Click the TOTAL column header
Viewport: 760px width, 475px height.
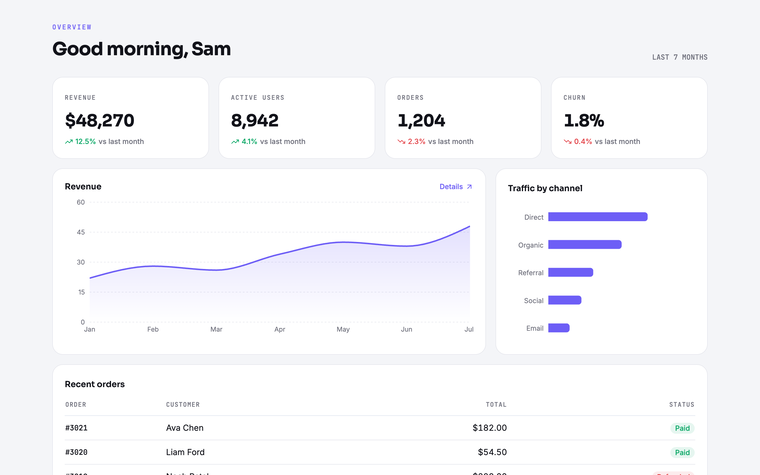(496, 404)
